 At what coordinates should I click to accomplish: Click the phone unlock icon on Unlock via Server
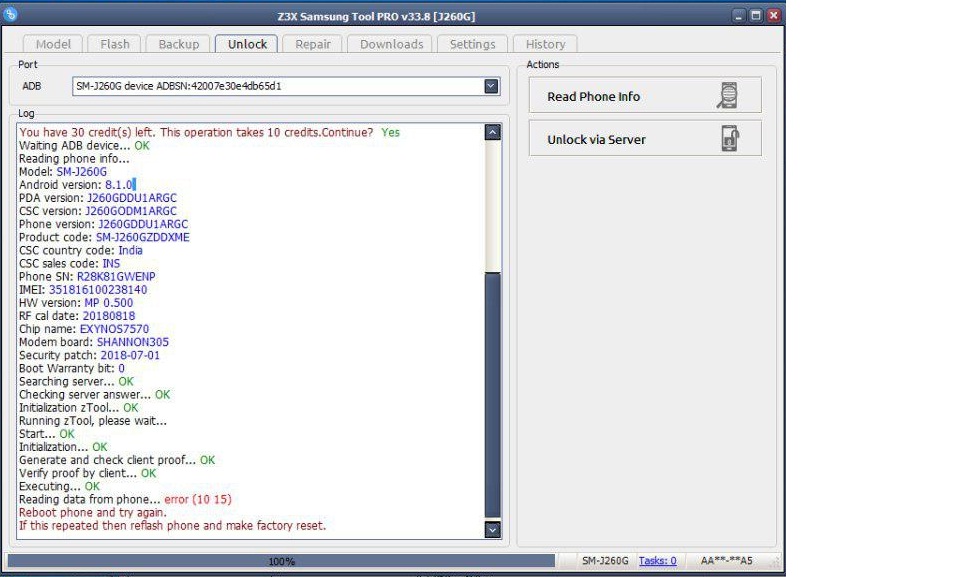(x=730, y=138)
